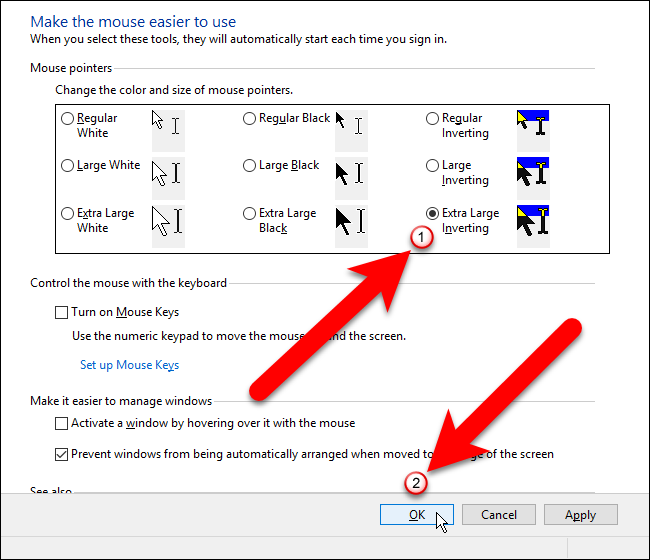Open the Set up Mouse Keys link

130,365
